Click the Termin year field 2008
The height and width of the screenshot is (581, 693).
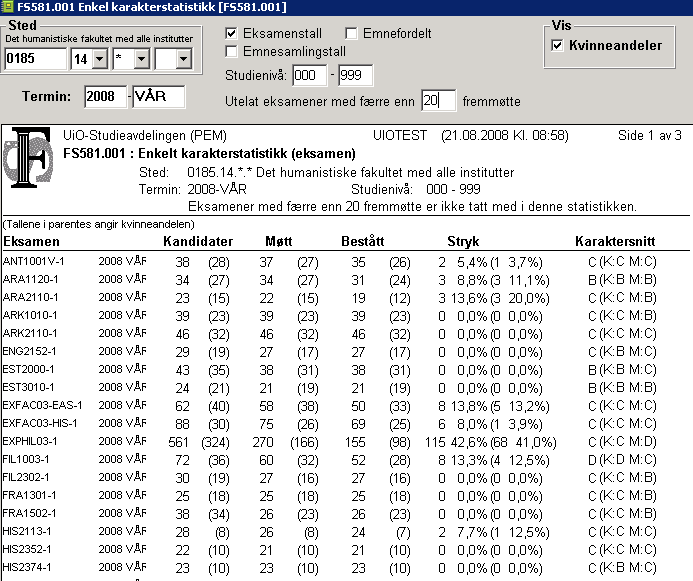point(105,96)
